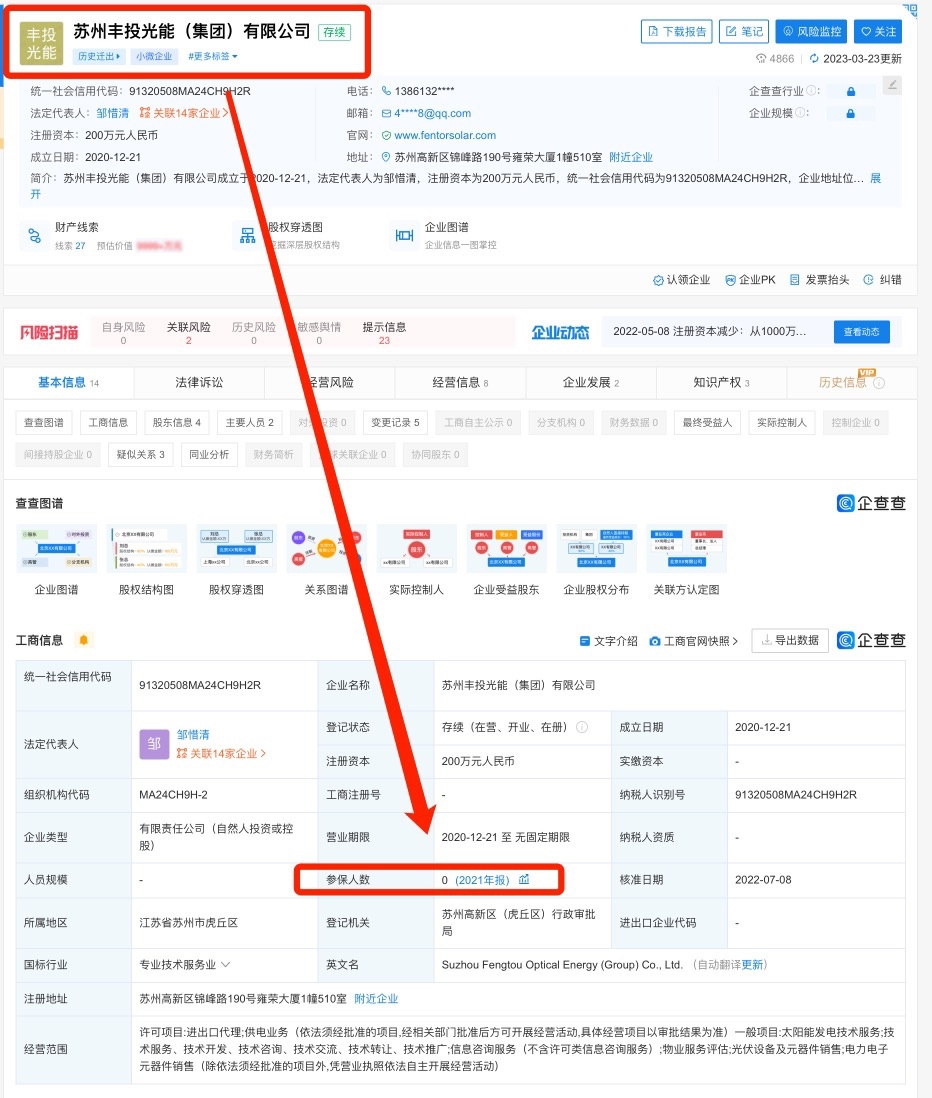This screenshot has height=1098, width=932.
Task: Switch to the 企业发展 tab
Action: click(x=591, y=382)
